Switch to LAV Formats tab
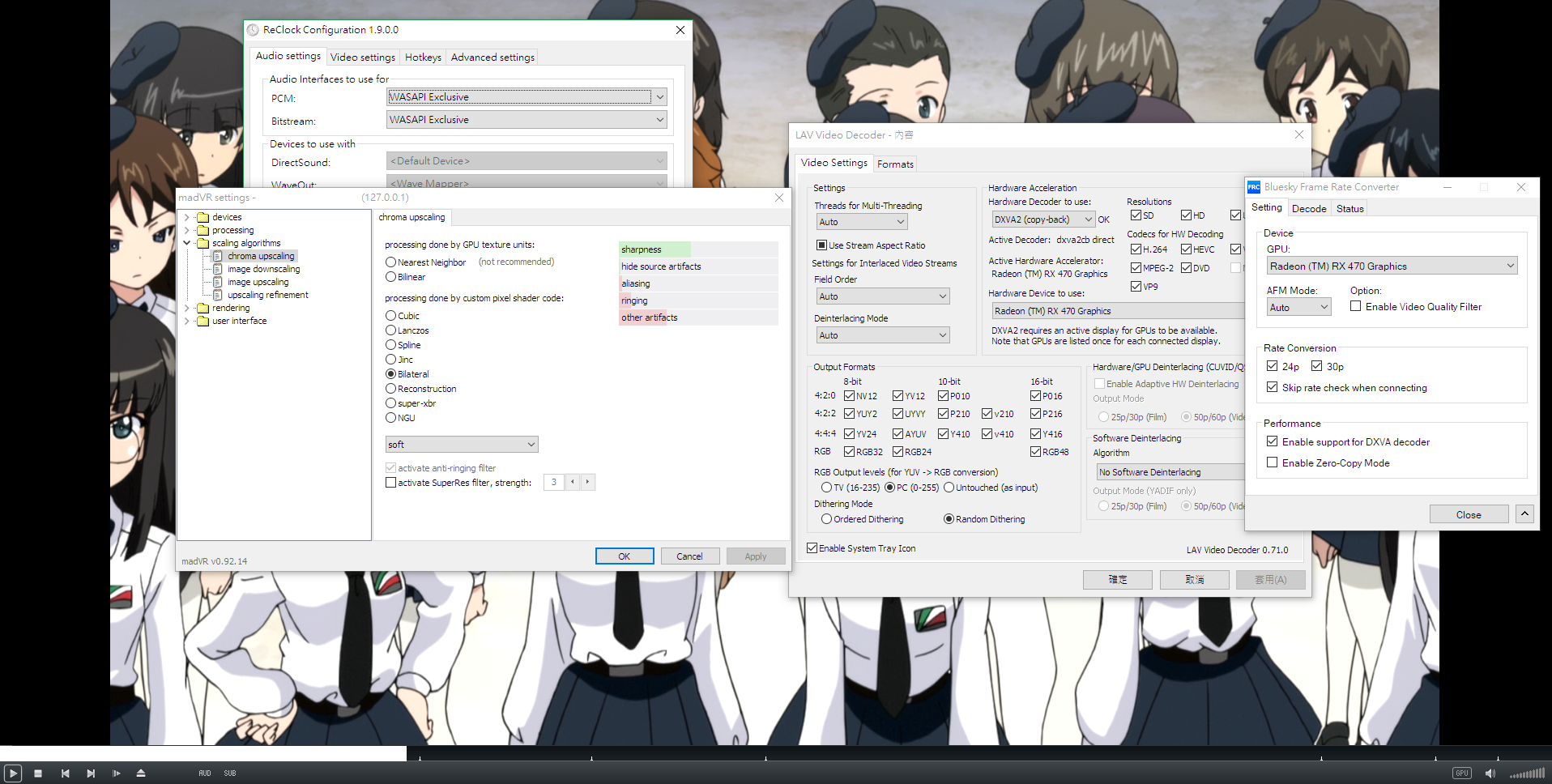Screen dimensions: 1552x784 (x=895, y=164)
